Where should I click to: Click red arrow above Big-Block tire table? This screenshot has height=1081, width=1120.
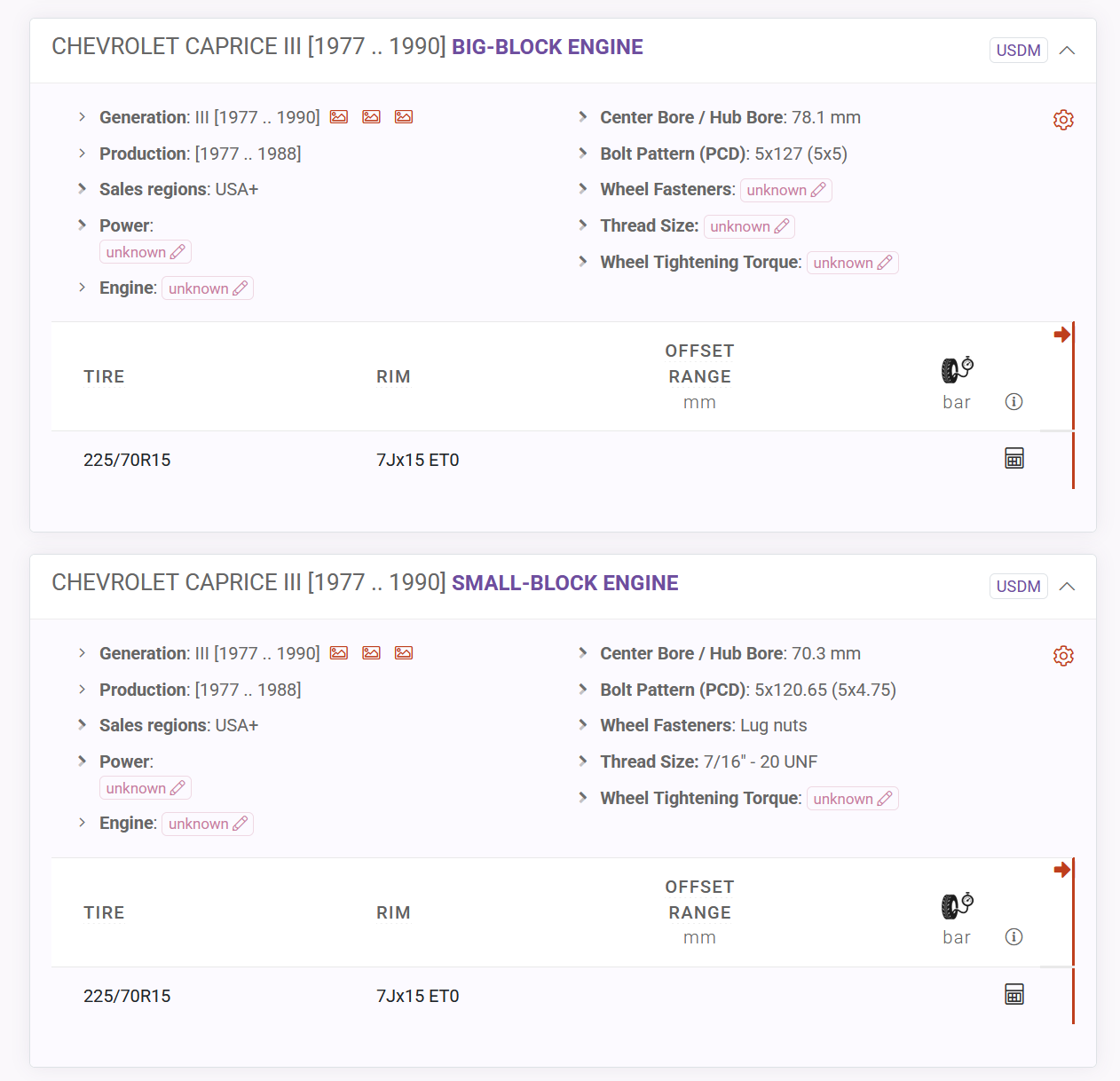click(x=1061, y=335)
